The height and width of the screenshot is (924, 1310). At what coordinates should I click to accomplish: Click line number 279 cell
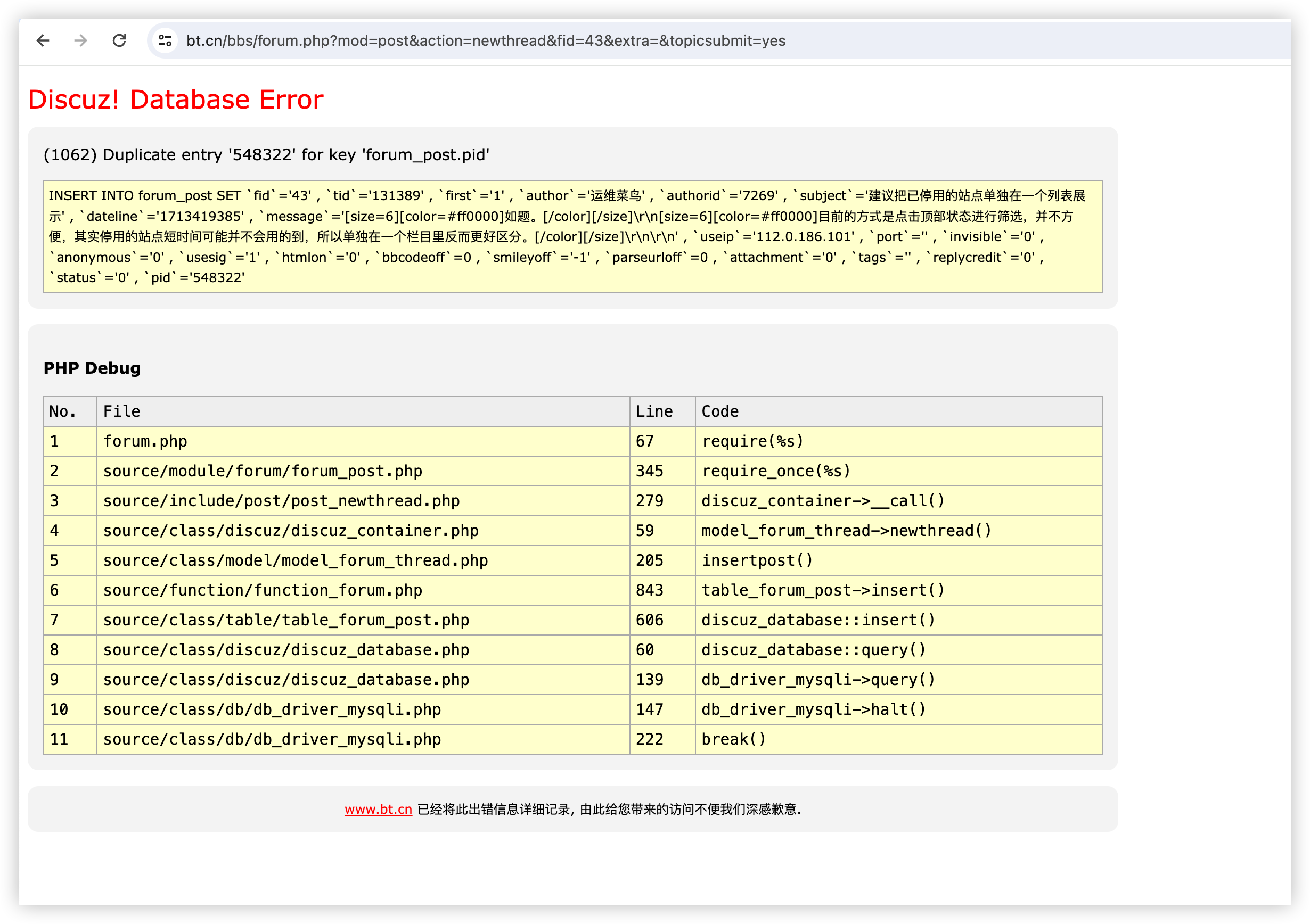tap(662, 501)
